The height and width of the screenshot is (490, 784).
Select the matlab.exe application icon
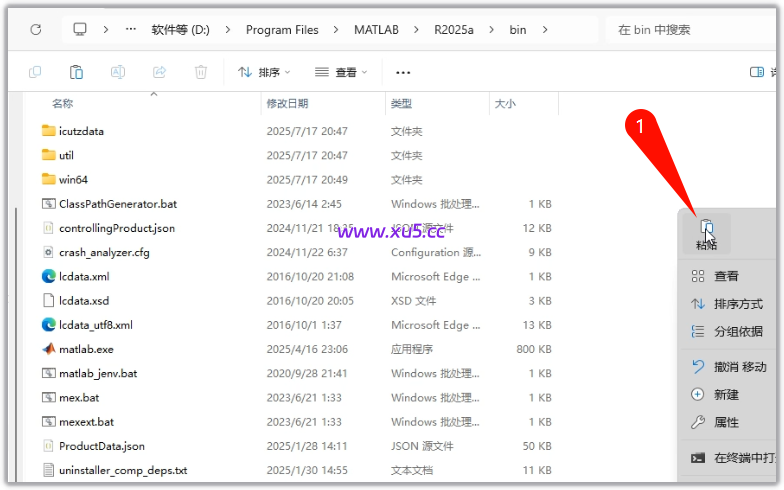point(49,349)
